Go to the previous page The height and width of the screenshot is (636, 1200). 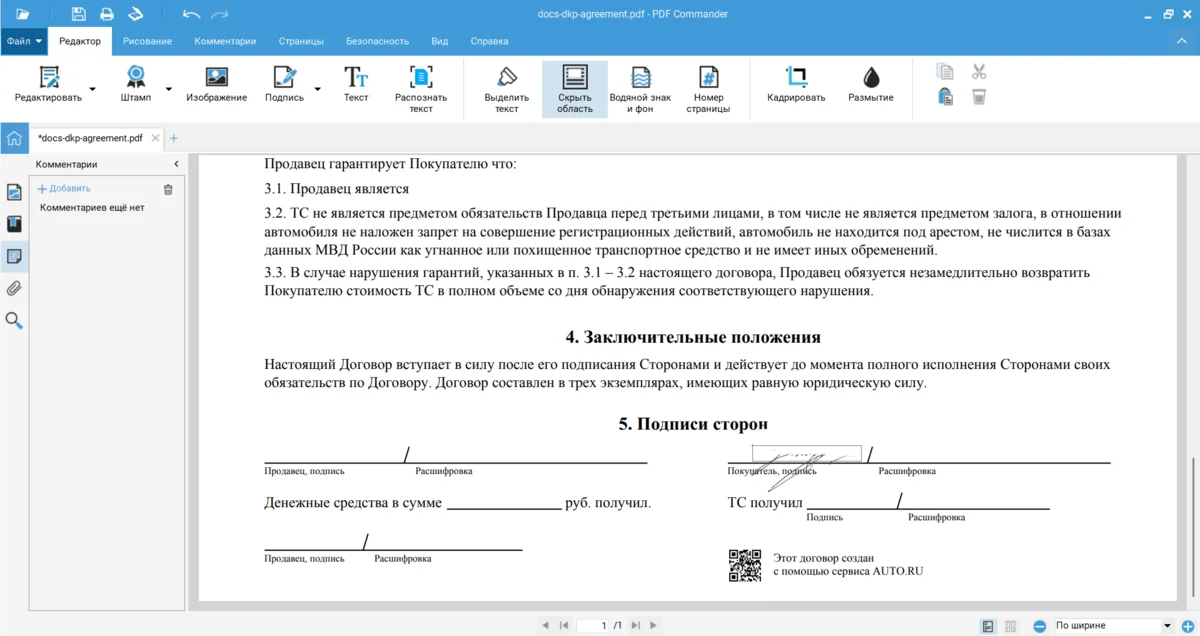(545, 626)
